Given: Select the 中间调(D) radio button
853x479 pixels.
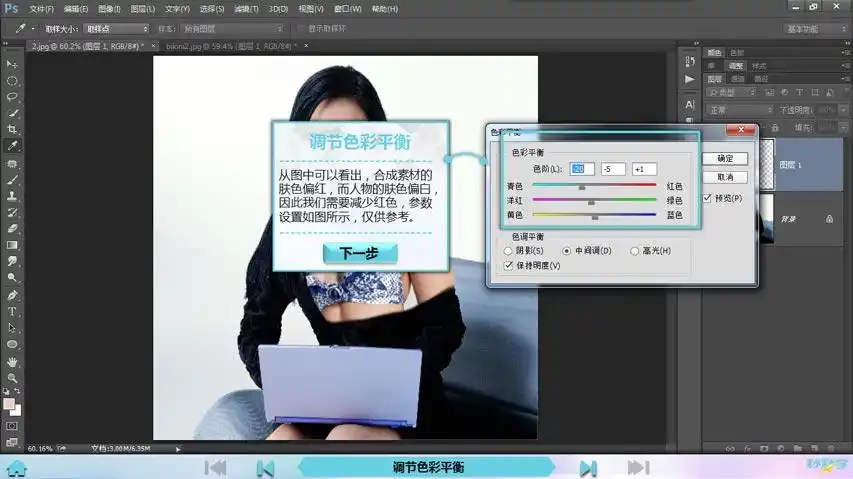Looking at the screenshot, I should (566, 251).
